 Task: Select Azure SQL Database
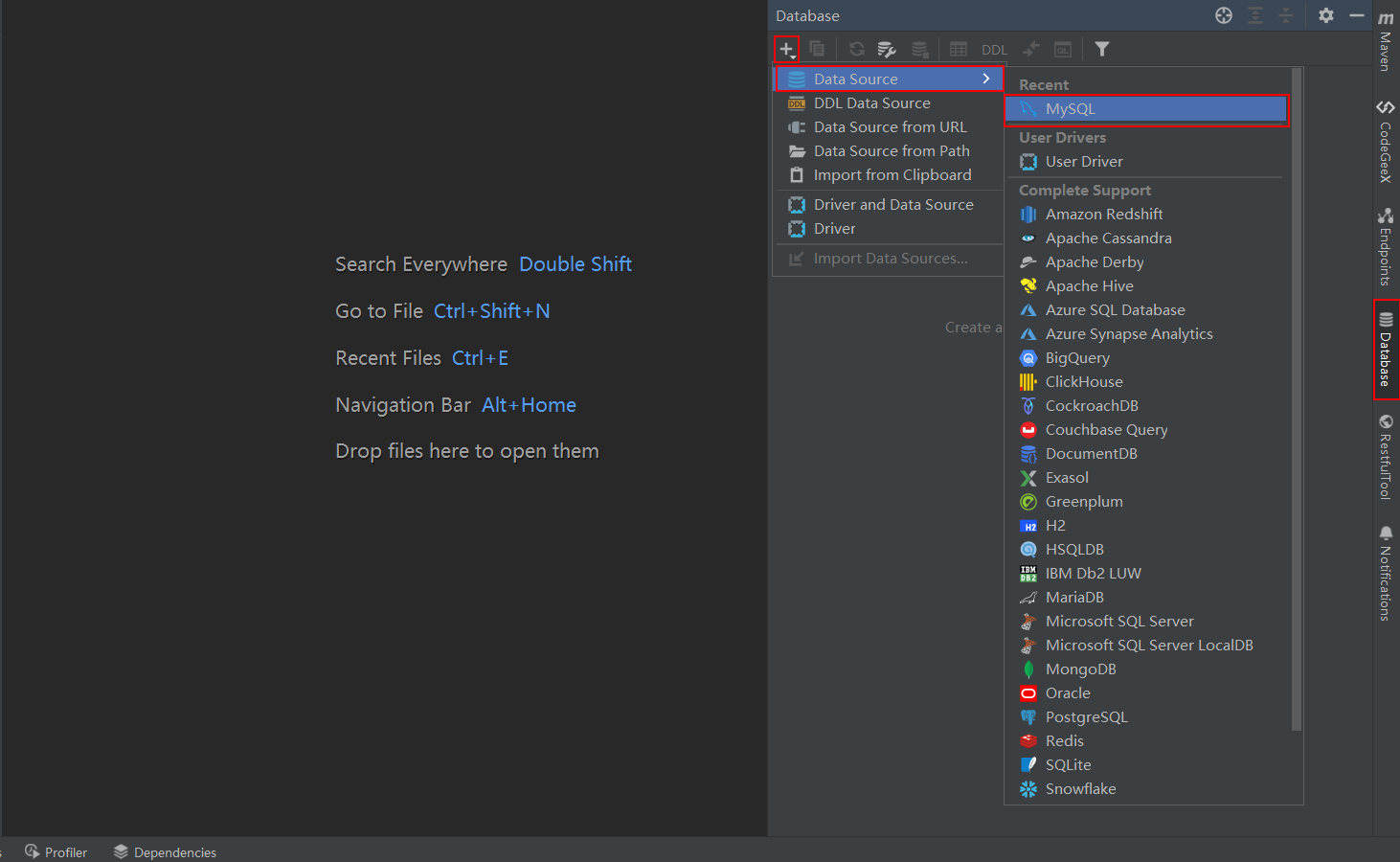tap(1146, 310)
